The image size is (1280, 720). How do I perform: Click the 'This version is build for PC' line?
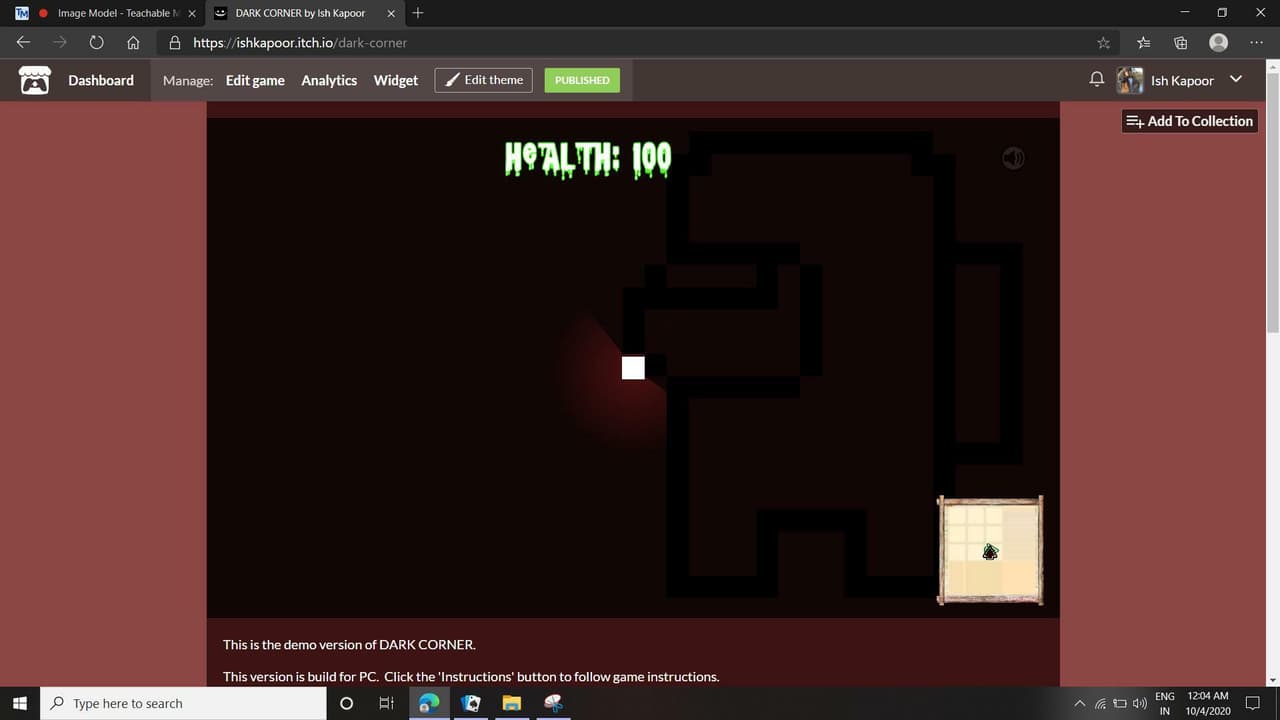coord(471,677)
